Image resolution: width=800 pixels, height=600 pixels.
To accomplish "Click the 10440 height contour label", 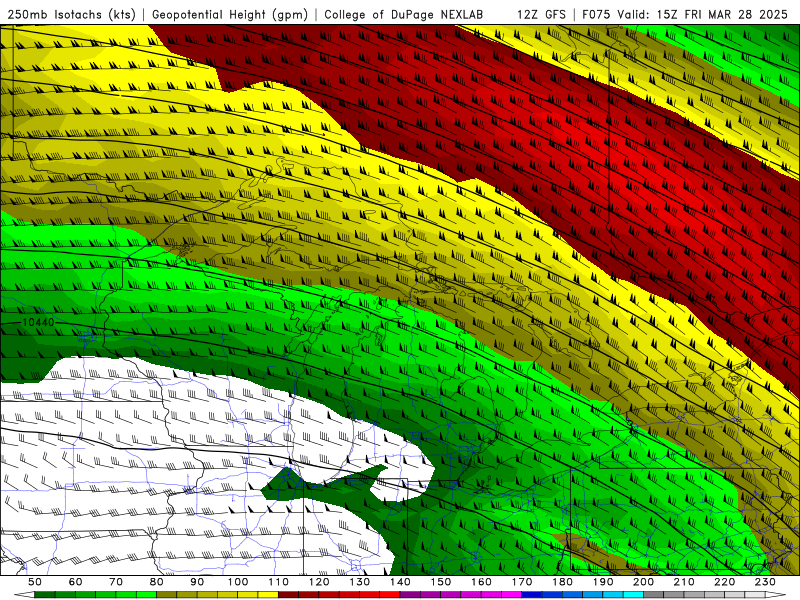I will 38,322.
